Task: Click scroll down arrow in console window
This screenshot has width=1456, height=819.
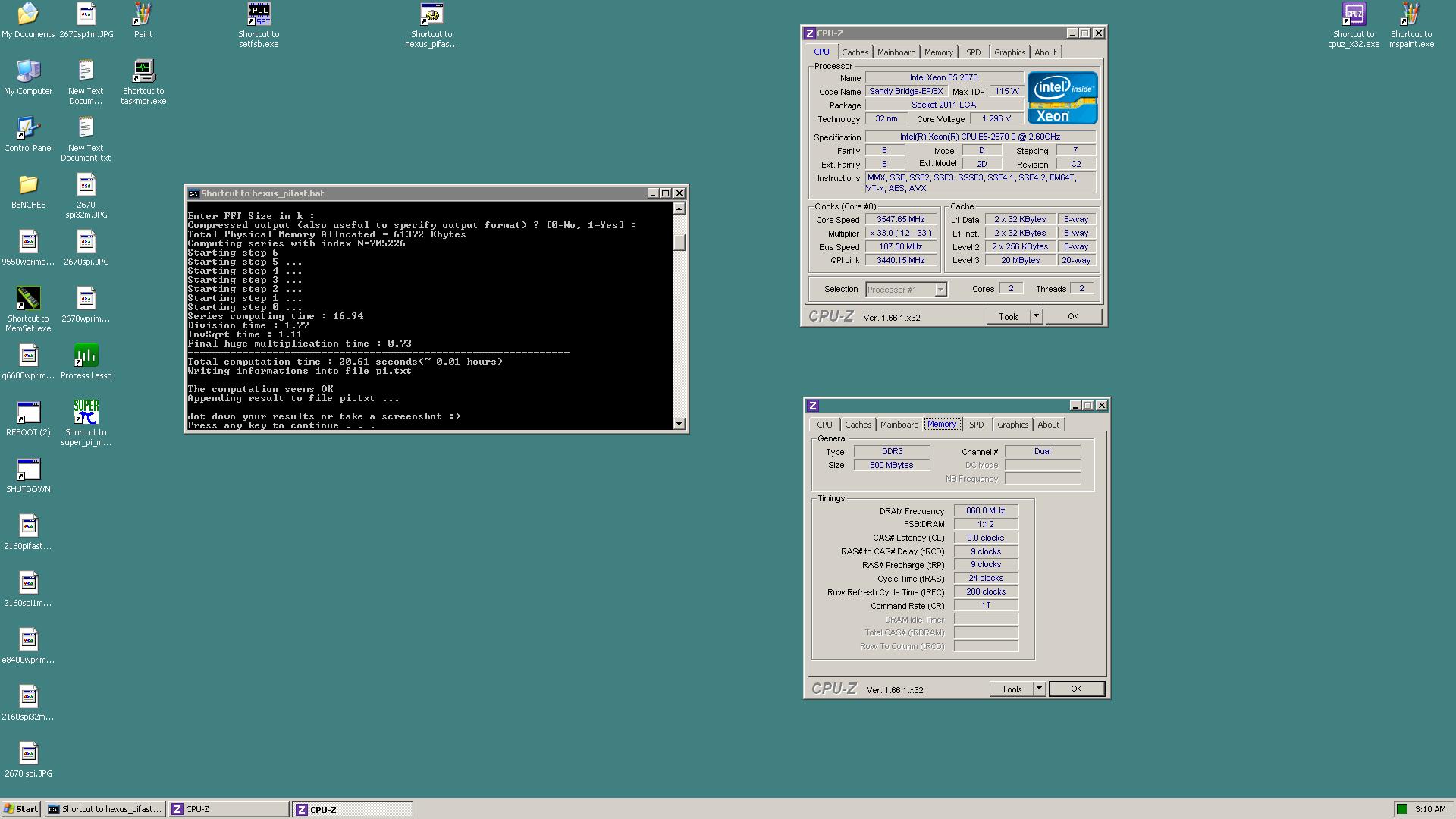Action: point(679,424)
